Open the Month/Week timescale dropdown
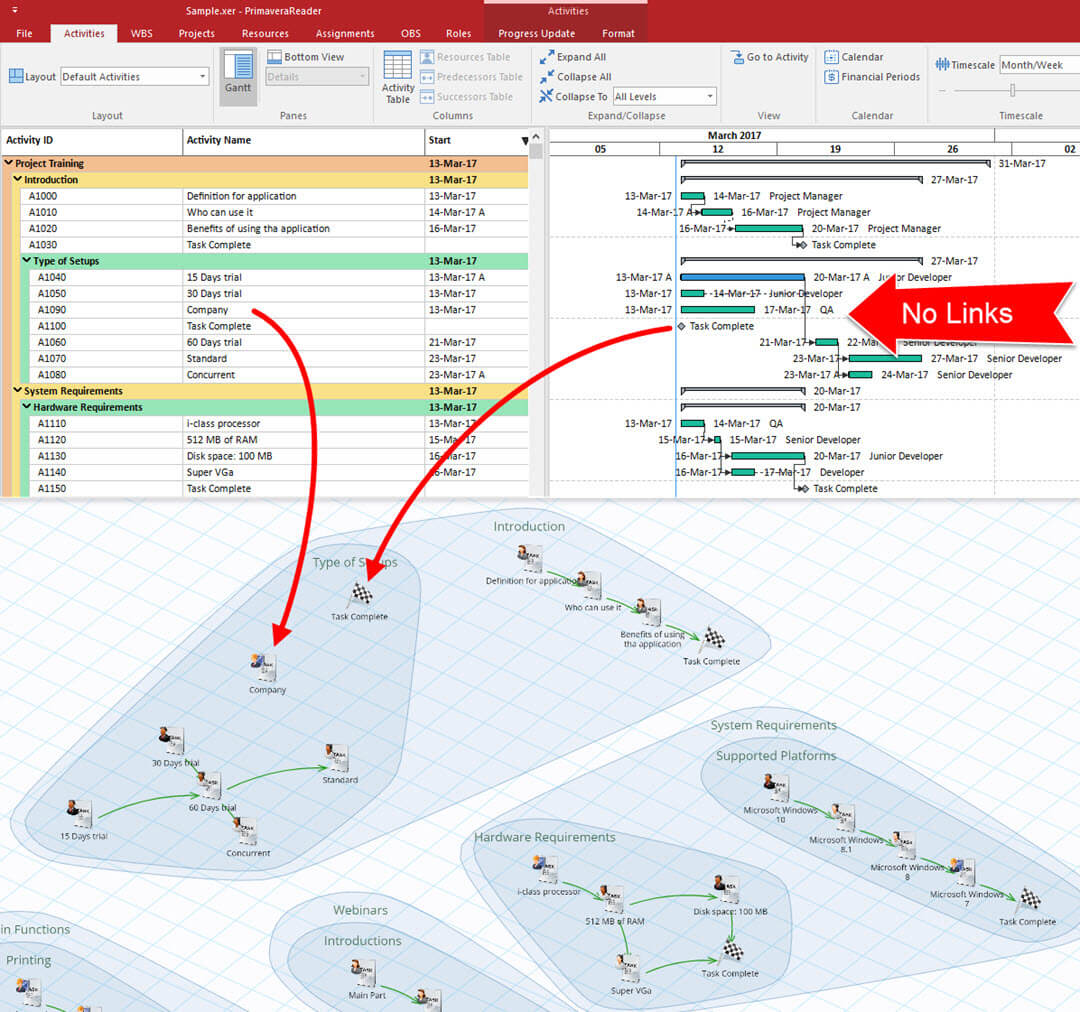The image size is (1080, 1012). tap(1038, 65)
